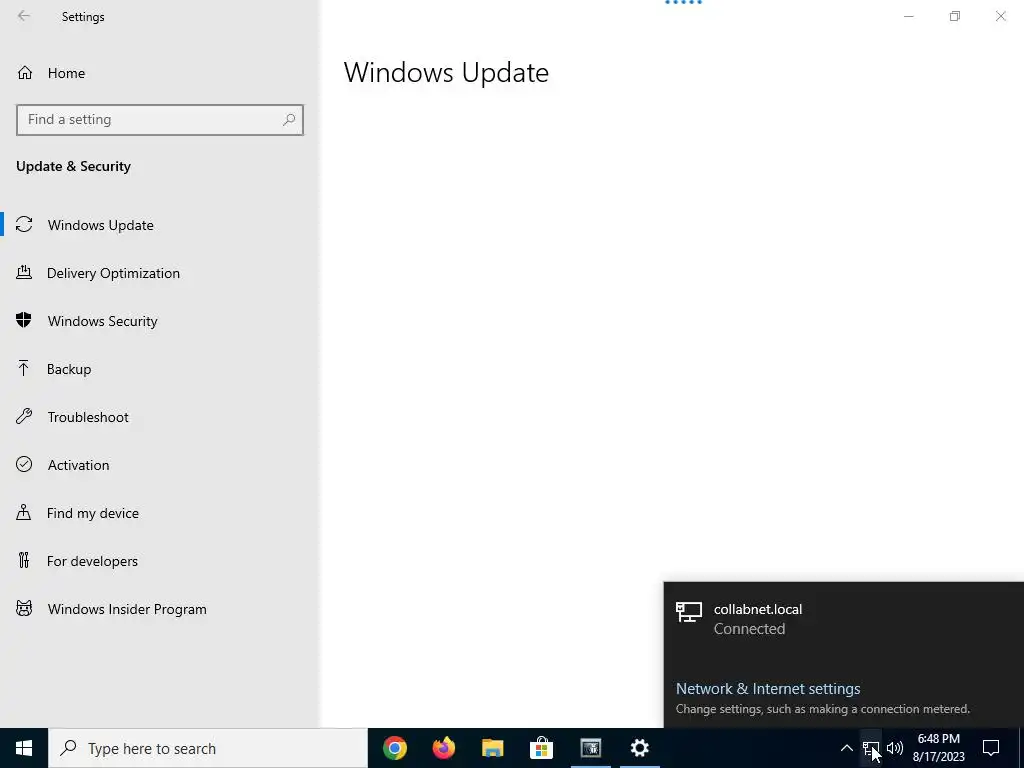Select the collabnet.local connected network
The image size is (1024, 768).
[844, 618]
